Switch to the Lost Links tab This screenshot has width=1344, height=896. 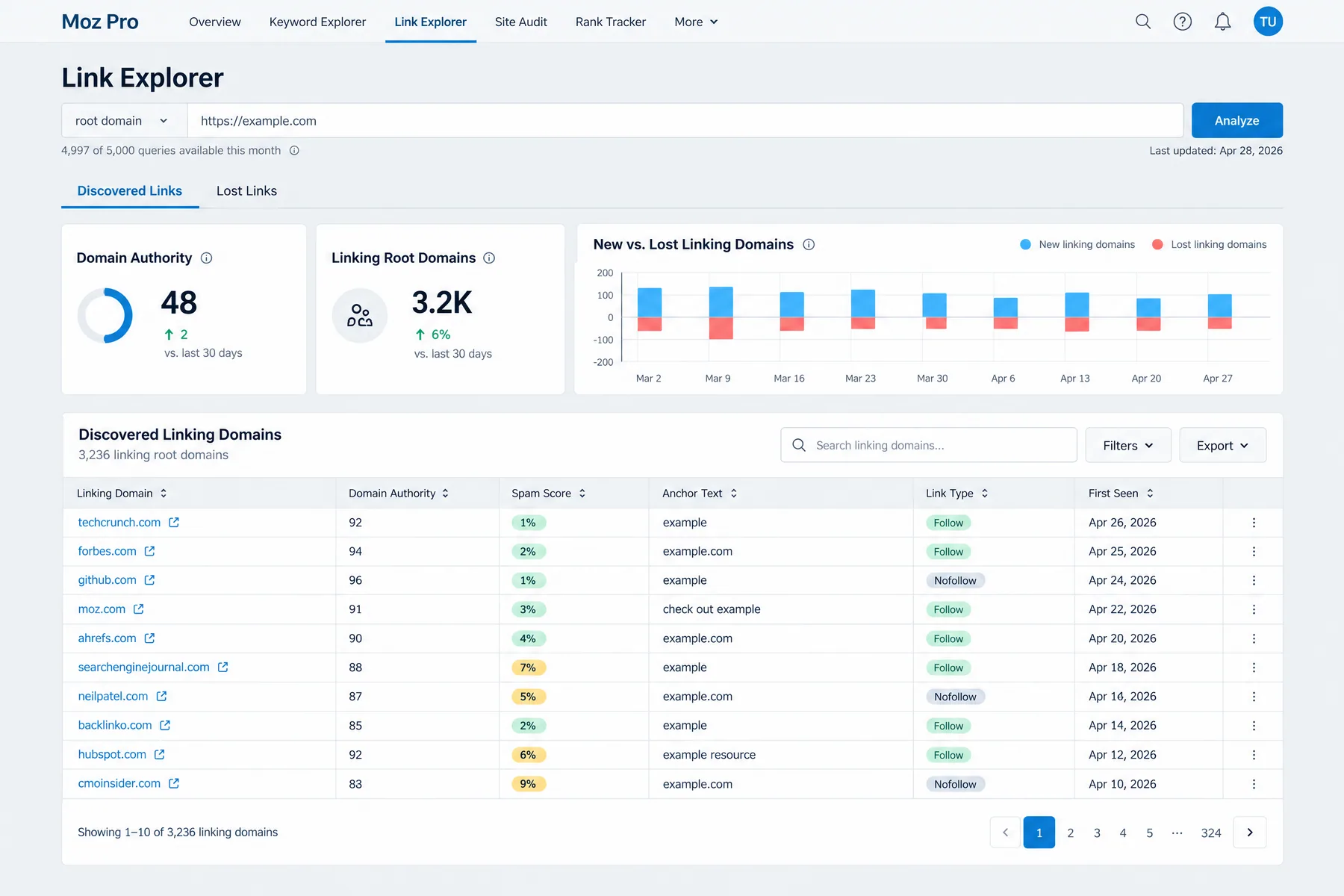[x=246, y=191]
